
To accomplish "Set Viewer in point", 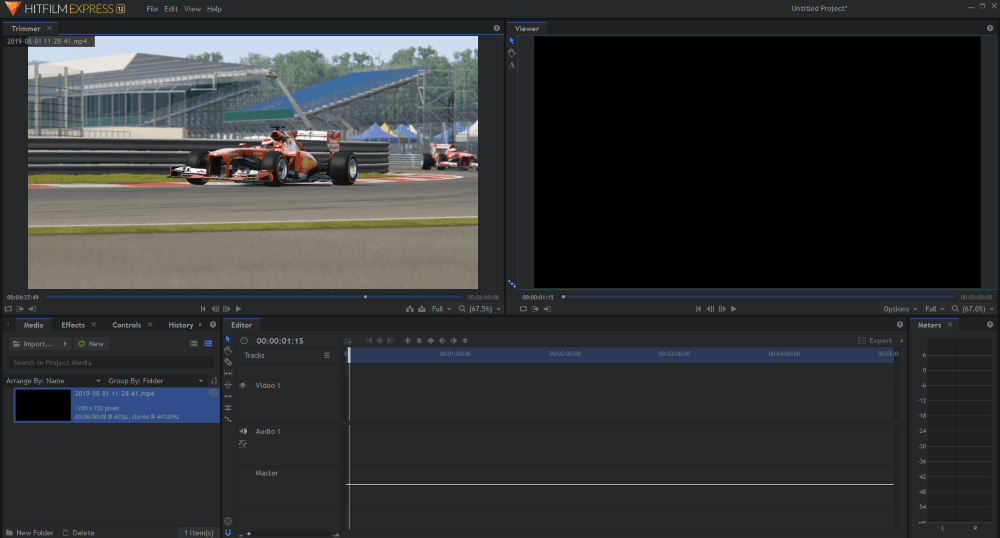I will tap(535, 309).
